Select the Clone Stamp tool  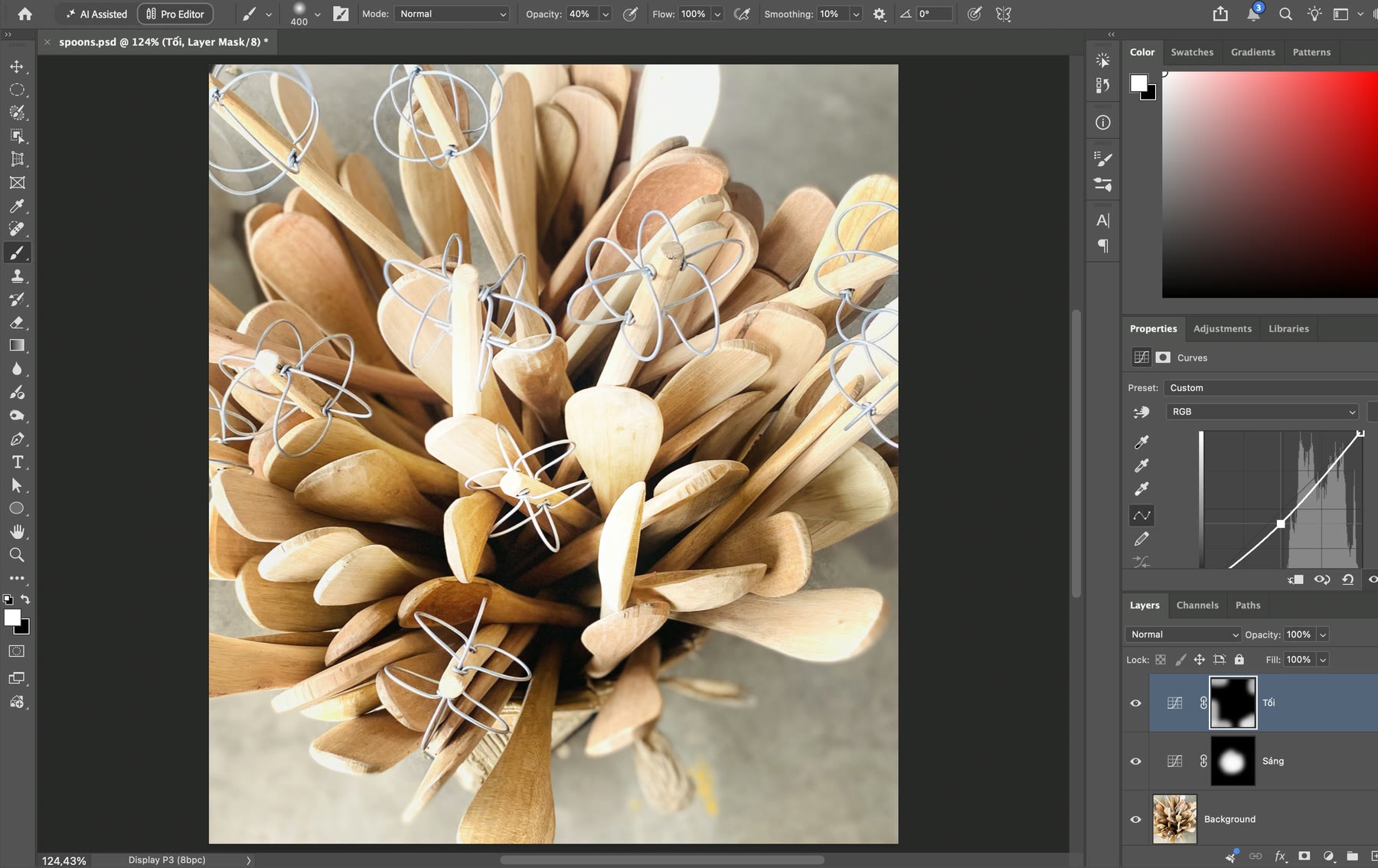[17, 276]
